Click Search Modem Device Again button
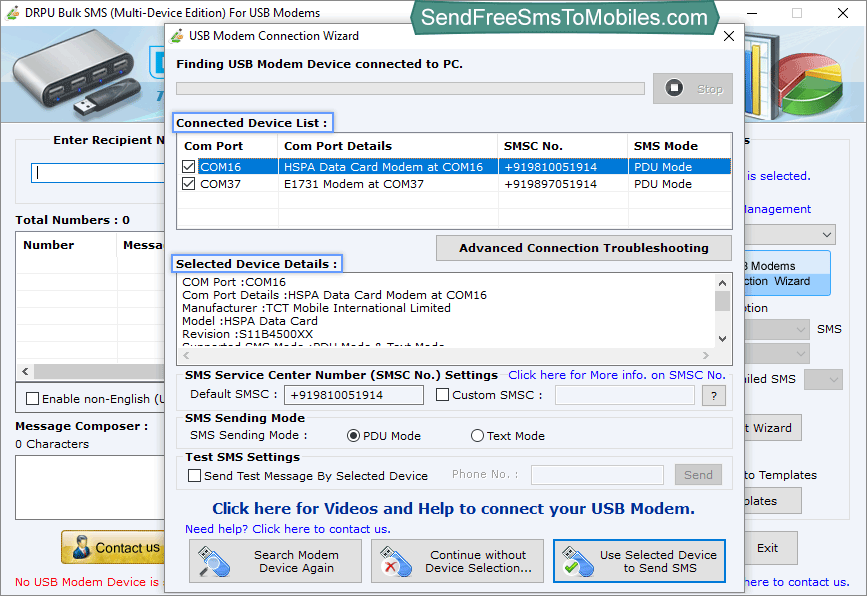The width and height of the screenshot is (867, 596). pyautogui.click(x=275, y=561)
